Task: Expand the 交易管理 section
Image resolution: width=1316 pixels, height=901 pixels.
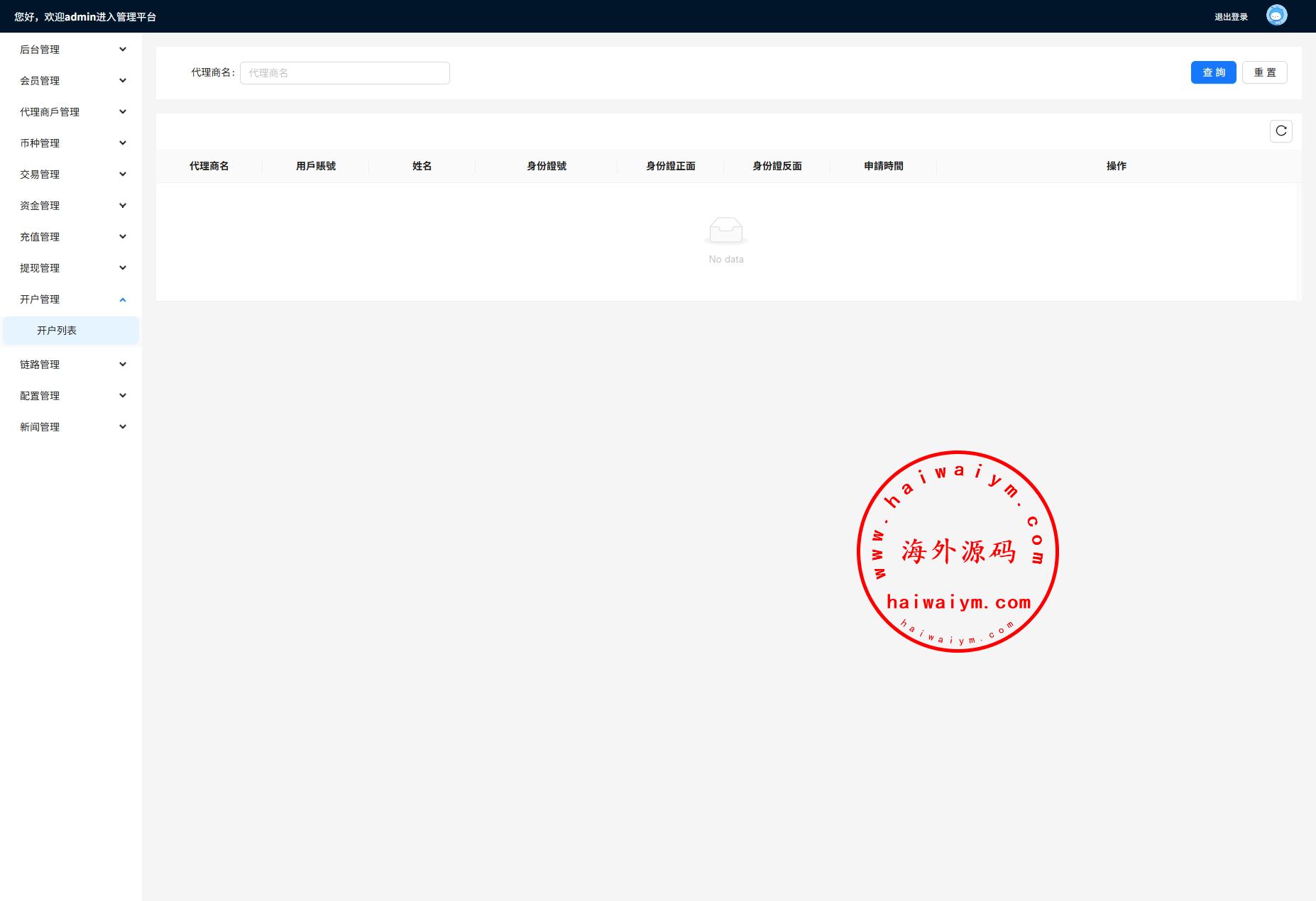Action: (71, 175)
